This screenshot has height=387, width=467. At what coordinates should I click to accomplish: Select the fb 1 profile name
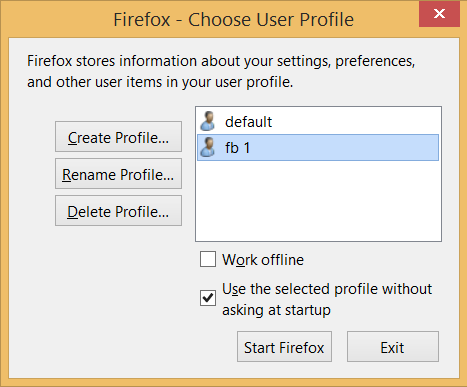point(237,148)
